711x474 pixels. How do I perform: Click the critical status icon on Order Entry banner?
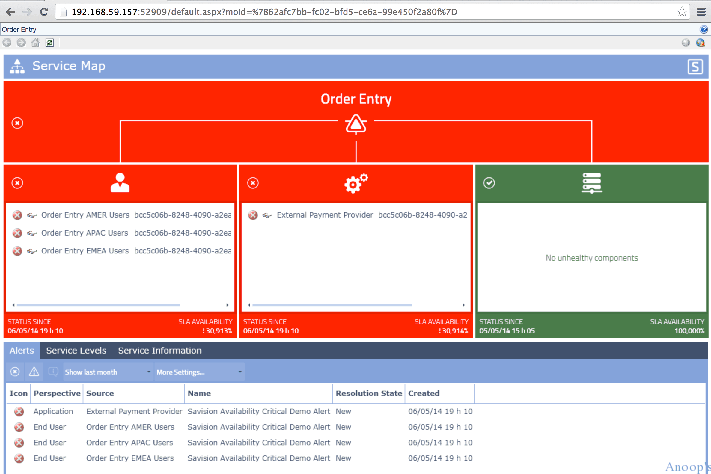17,123
